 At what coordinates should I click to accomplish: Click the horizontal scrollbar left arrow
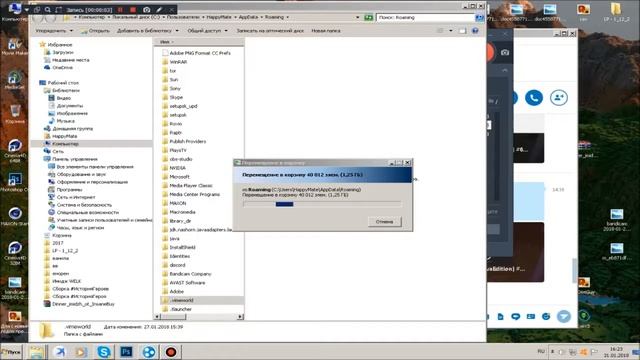(x=158, y=317)
